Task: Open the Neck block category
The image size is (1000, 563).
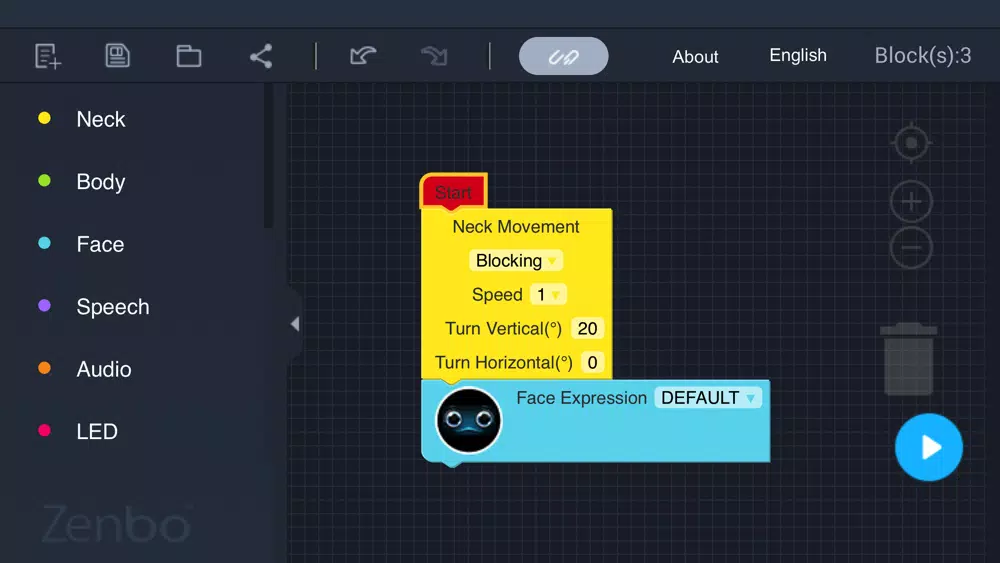Action: click(101, 119)
